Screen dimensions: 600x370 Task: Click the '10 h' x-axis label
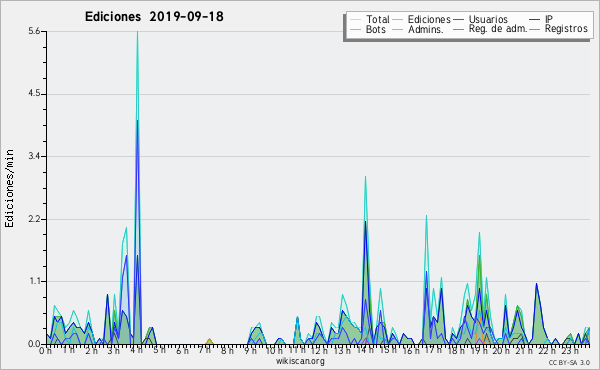point(274,350)
